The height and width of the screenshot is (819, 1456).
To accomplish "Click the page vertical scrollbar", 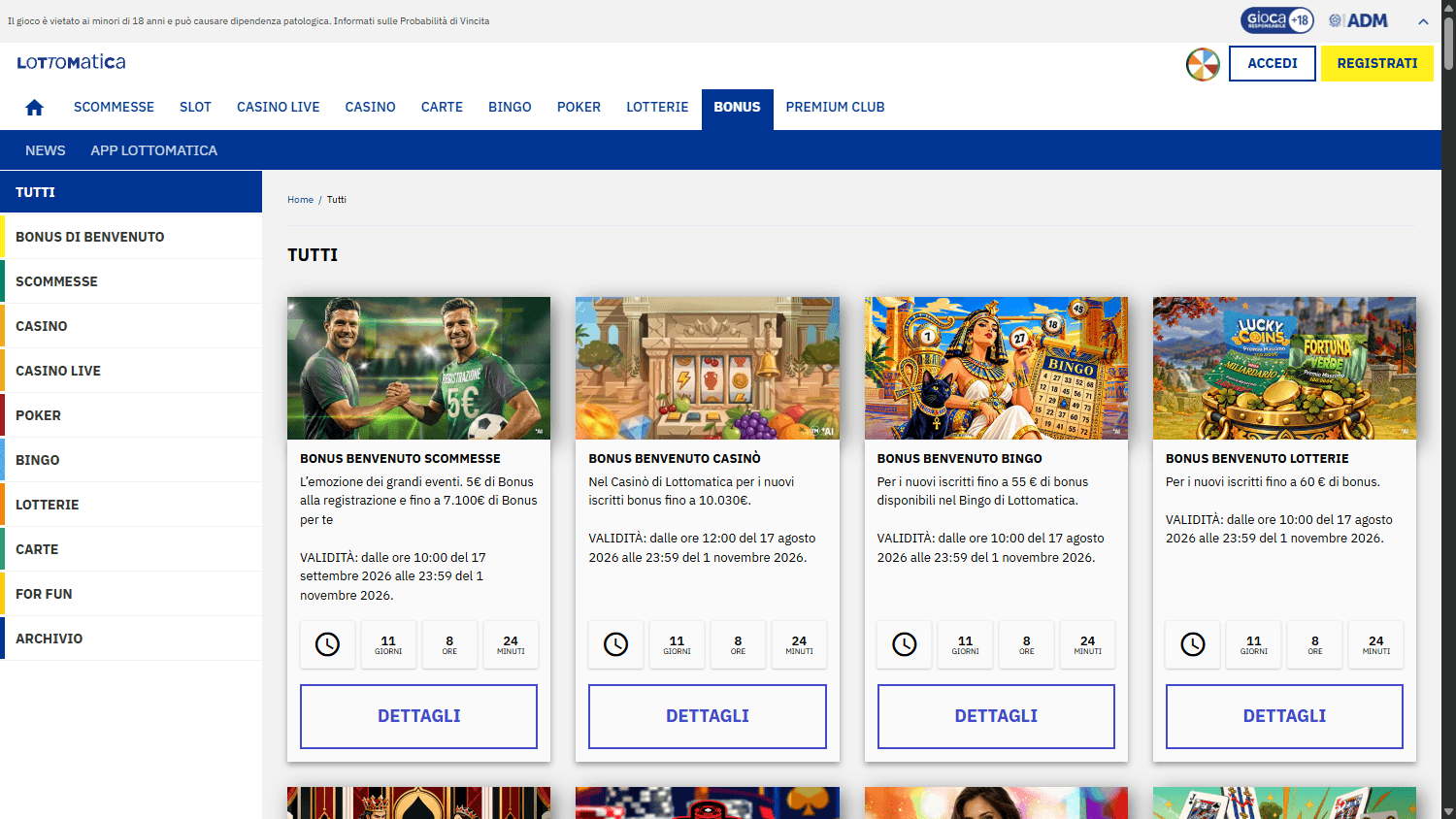I will click(1448, 44).
